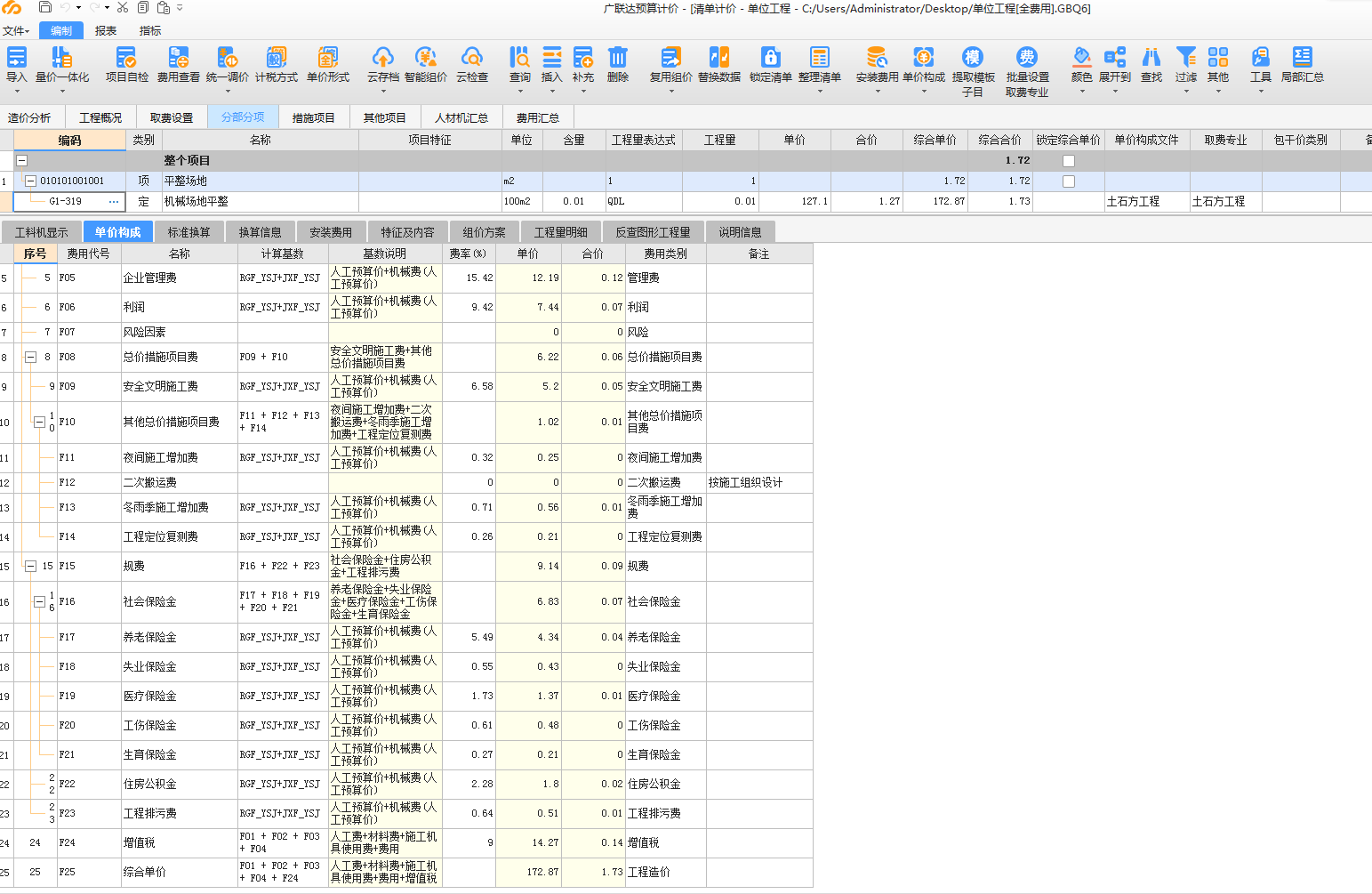Click the 编码 column header

click(x=69, y=141)
